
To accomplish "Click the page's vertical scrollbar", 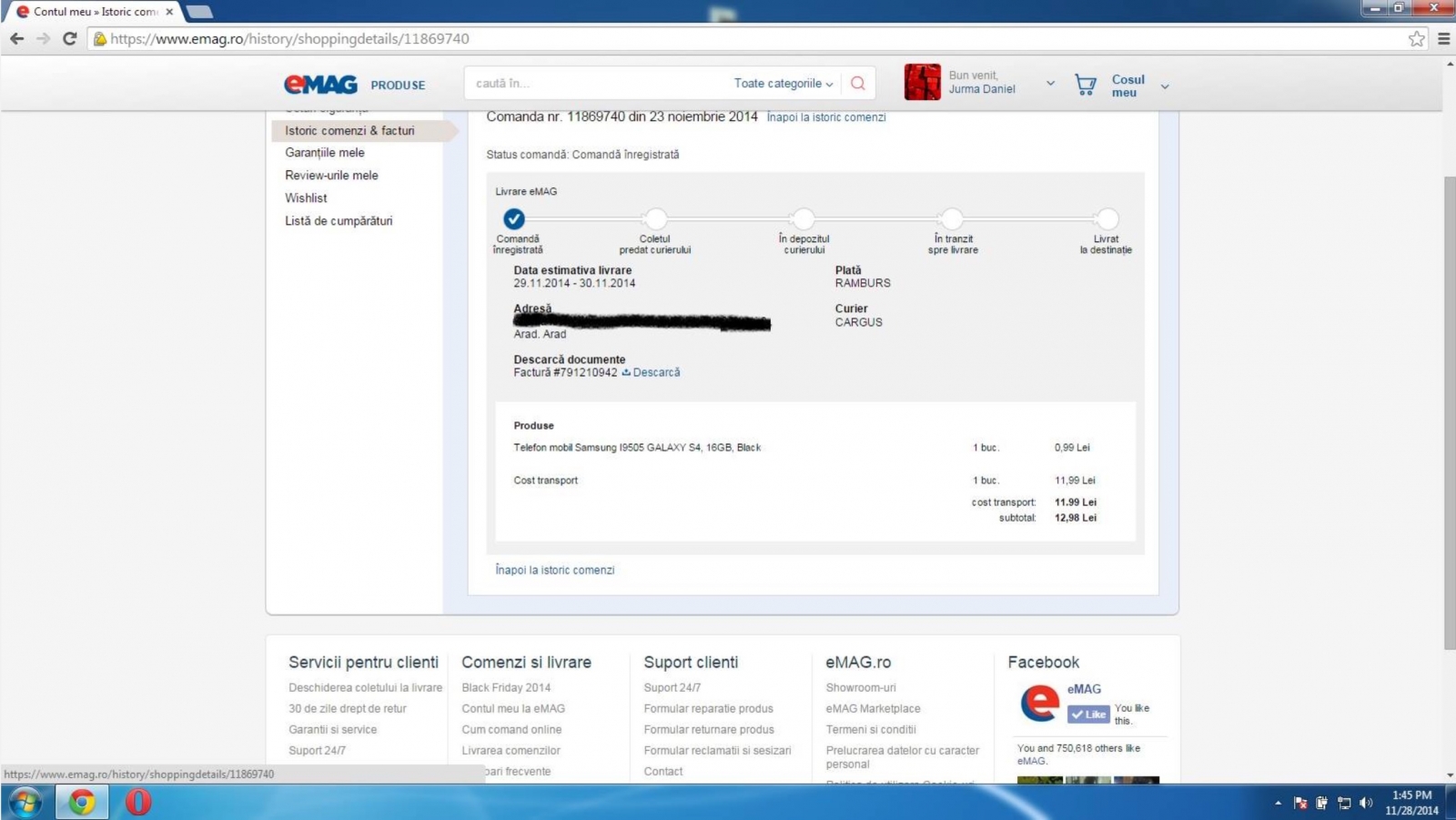I will click(x=1449, y=410).
